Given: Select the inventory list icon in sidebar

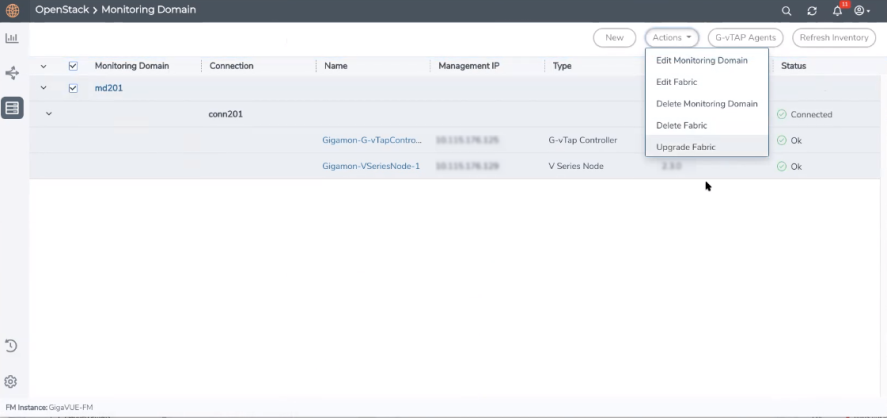Looking at the screenshot, I should (x=12, y=108).
